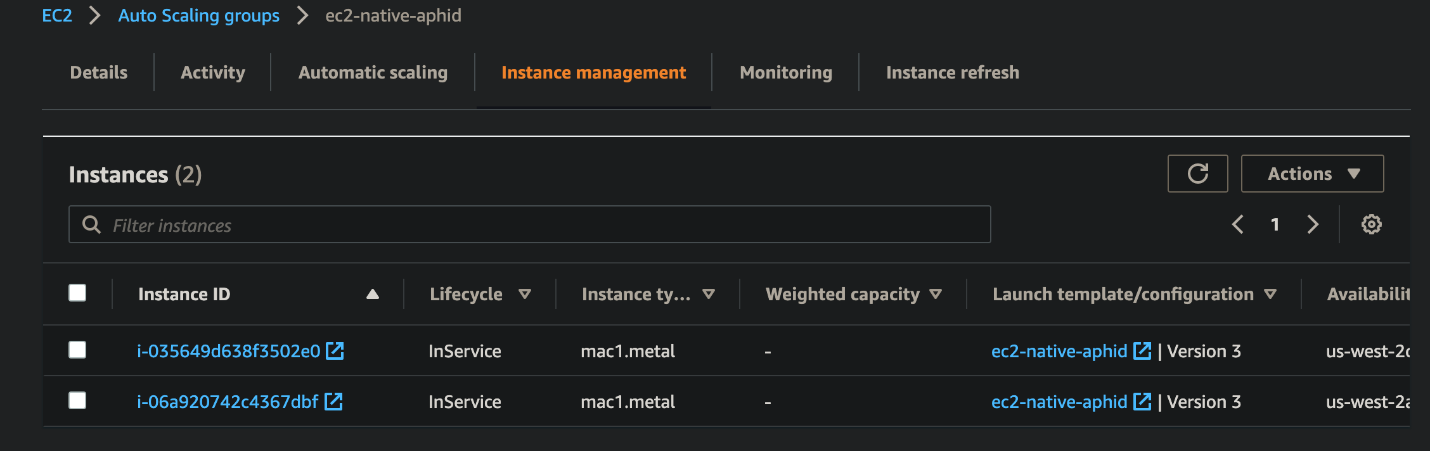Click external link icon for second ec2-native-aphid template
1430x451 pixels.
coord(1143,402)
